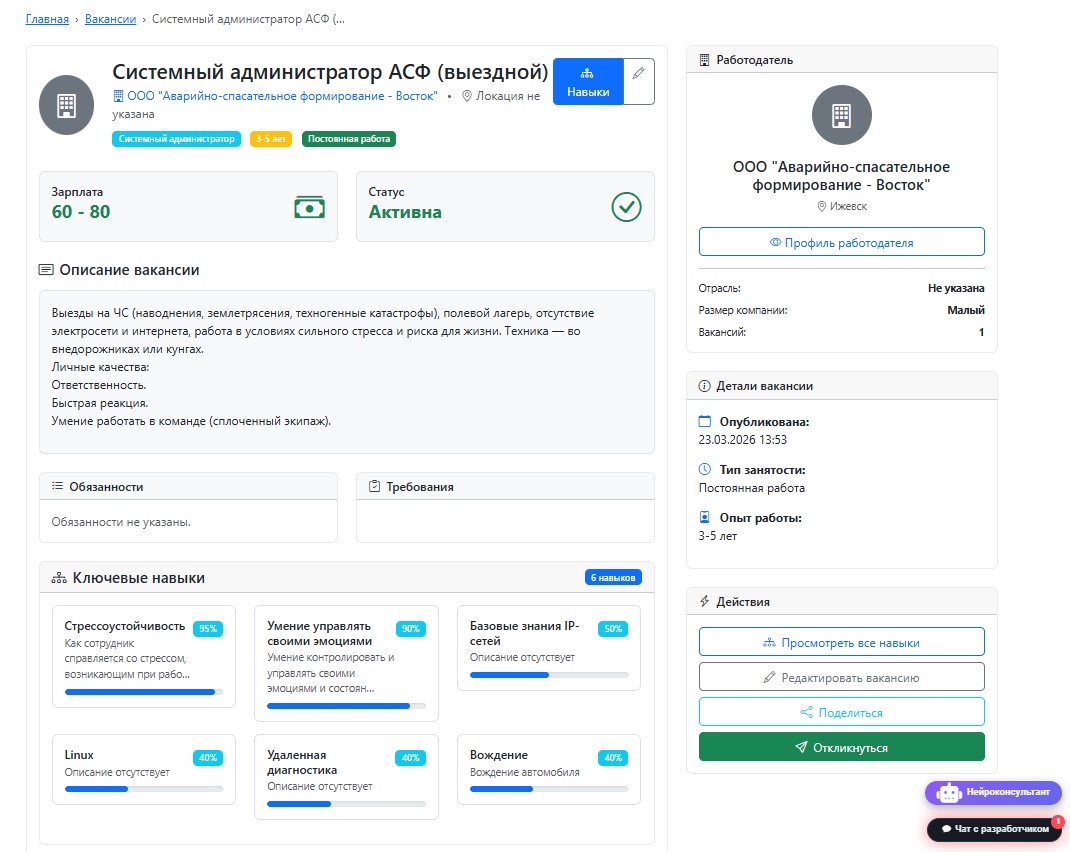This screenshot has width=1070, height=852.
Task: Open the Нейроконсультант robot chat
Action: tap(993, 792)
